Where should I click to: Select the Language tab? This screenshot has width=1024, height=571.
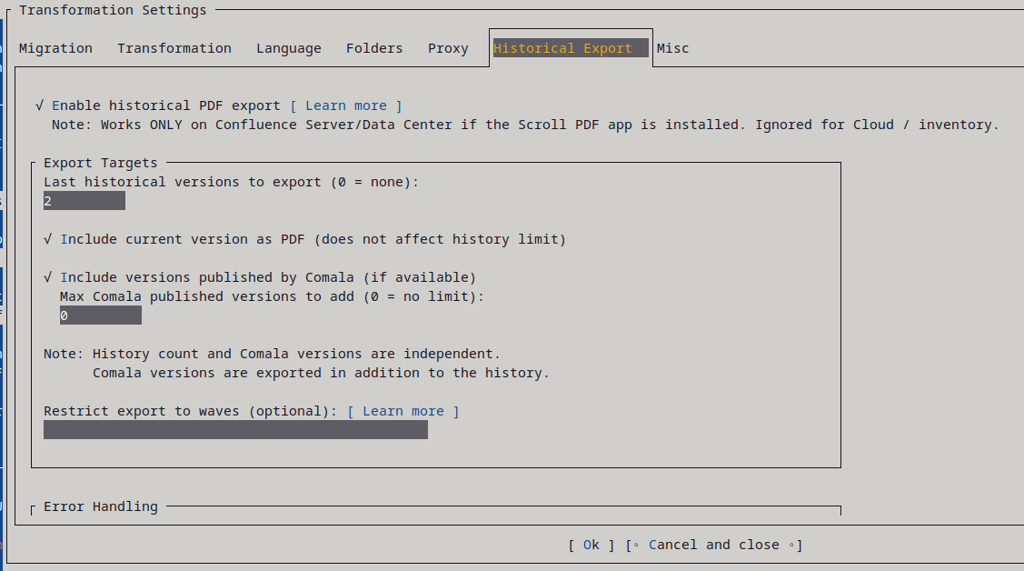click(288, 48)
